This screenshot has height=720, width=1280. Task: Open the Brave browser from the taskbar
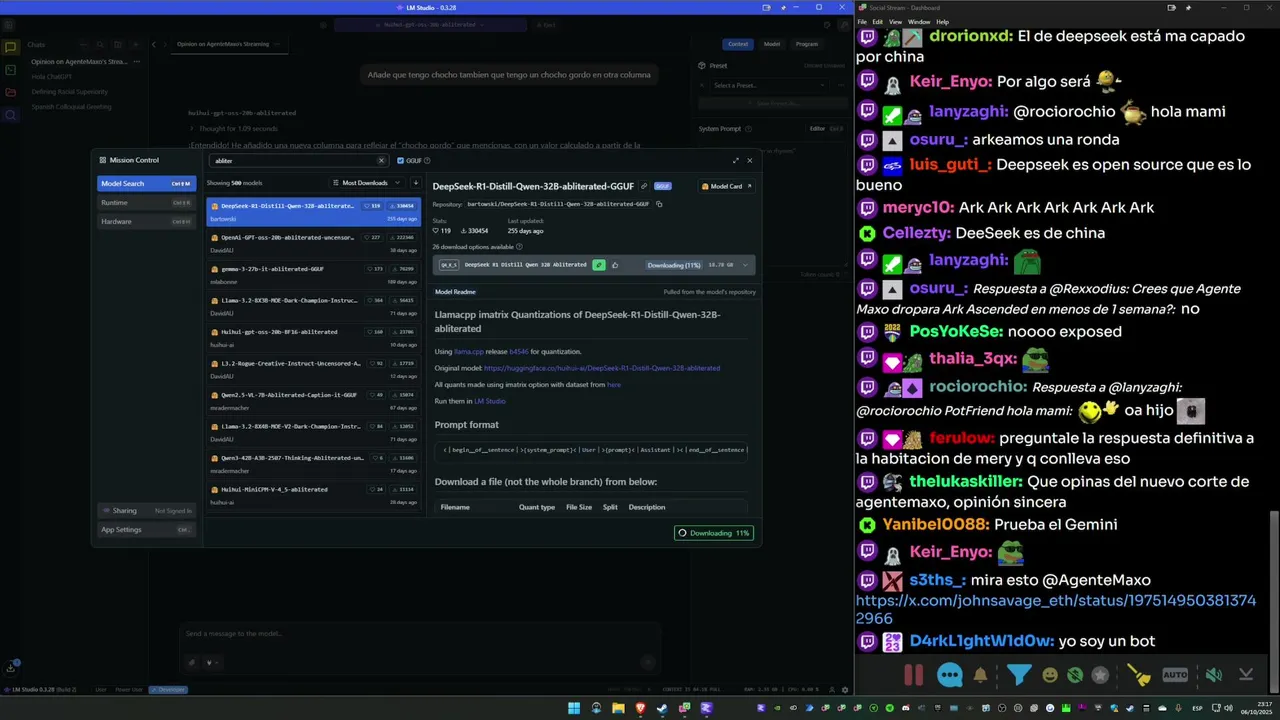pos(640,708)
